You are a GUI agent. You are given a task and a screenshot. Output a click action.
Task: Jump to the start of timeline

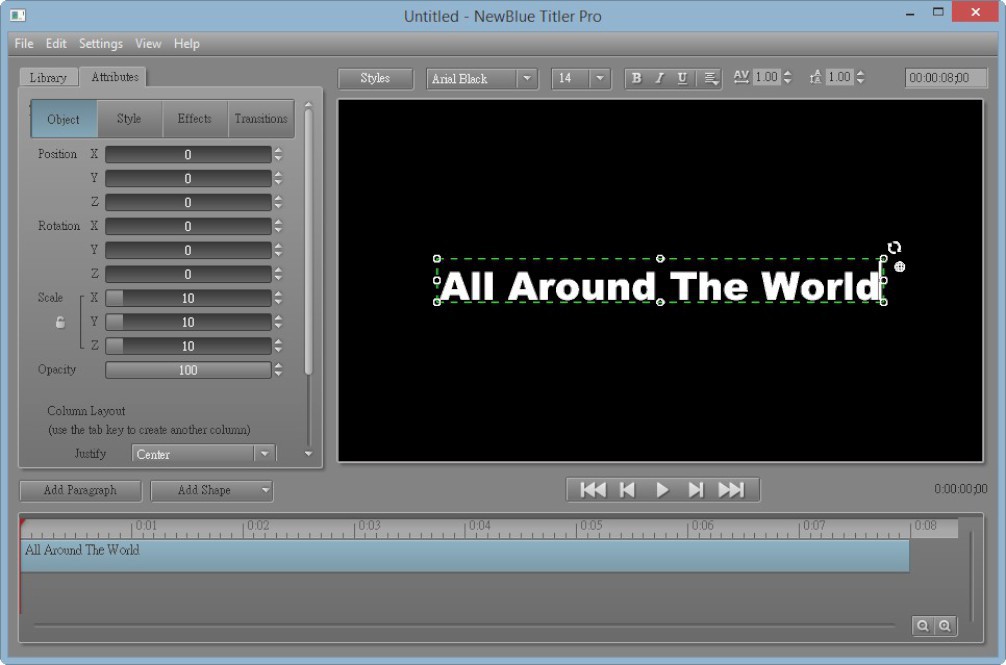592,490
